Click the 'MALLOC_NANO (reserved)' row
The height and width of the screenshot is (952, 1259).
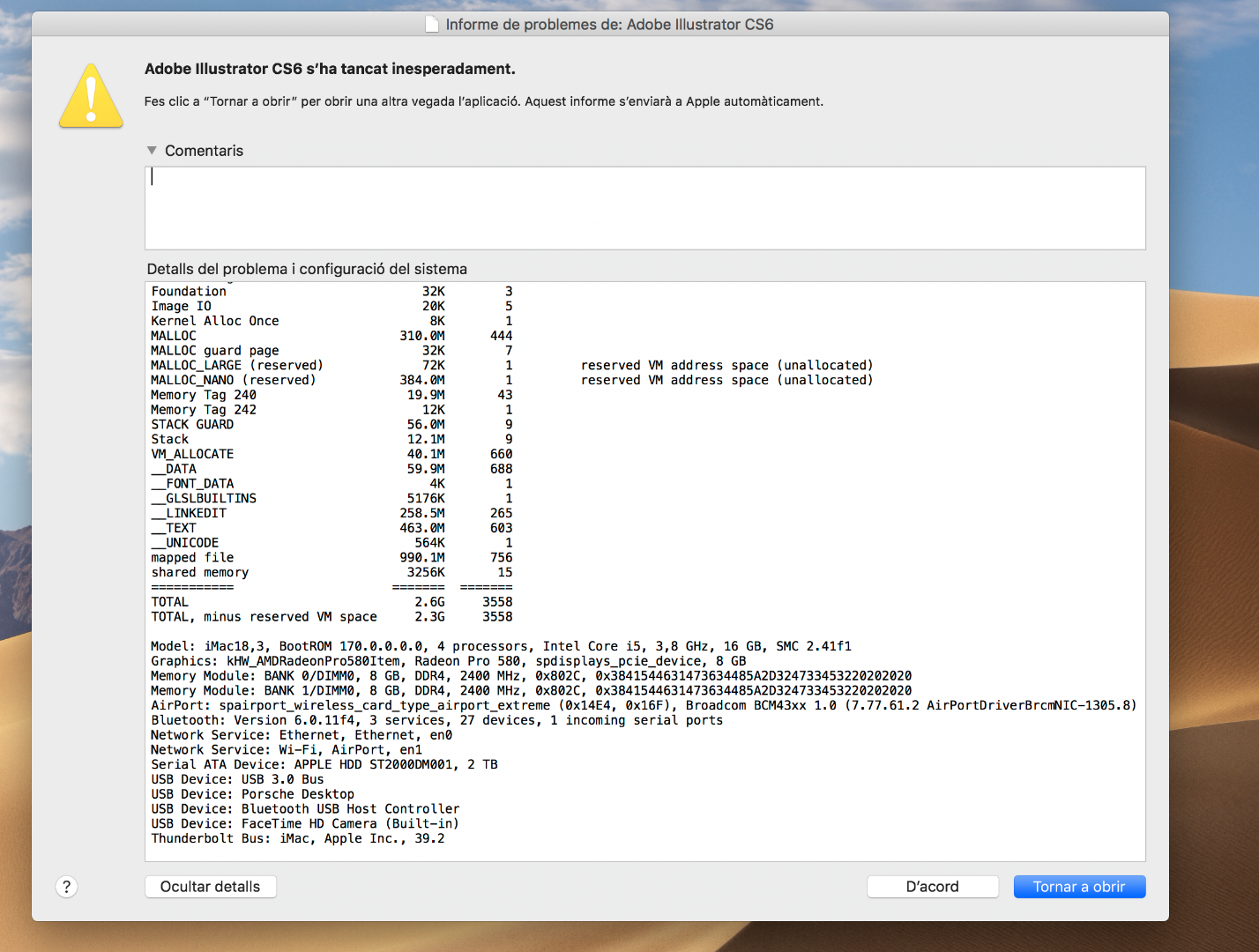pos(512,381)
